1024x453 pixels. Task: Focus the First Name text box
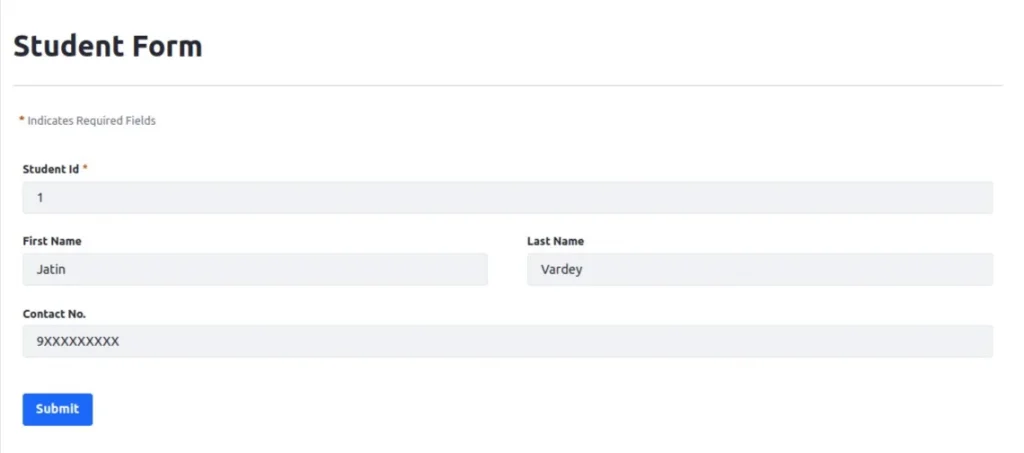[255, 269]
